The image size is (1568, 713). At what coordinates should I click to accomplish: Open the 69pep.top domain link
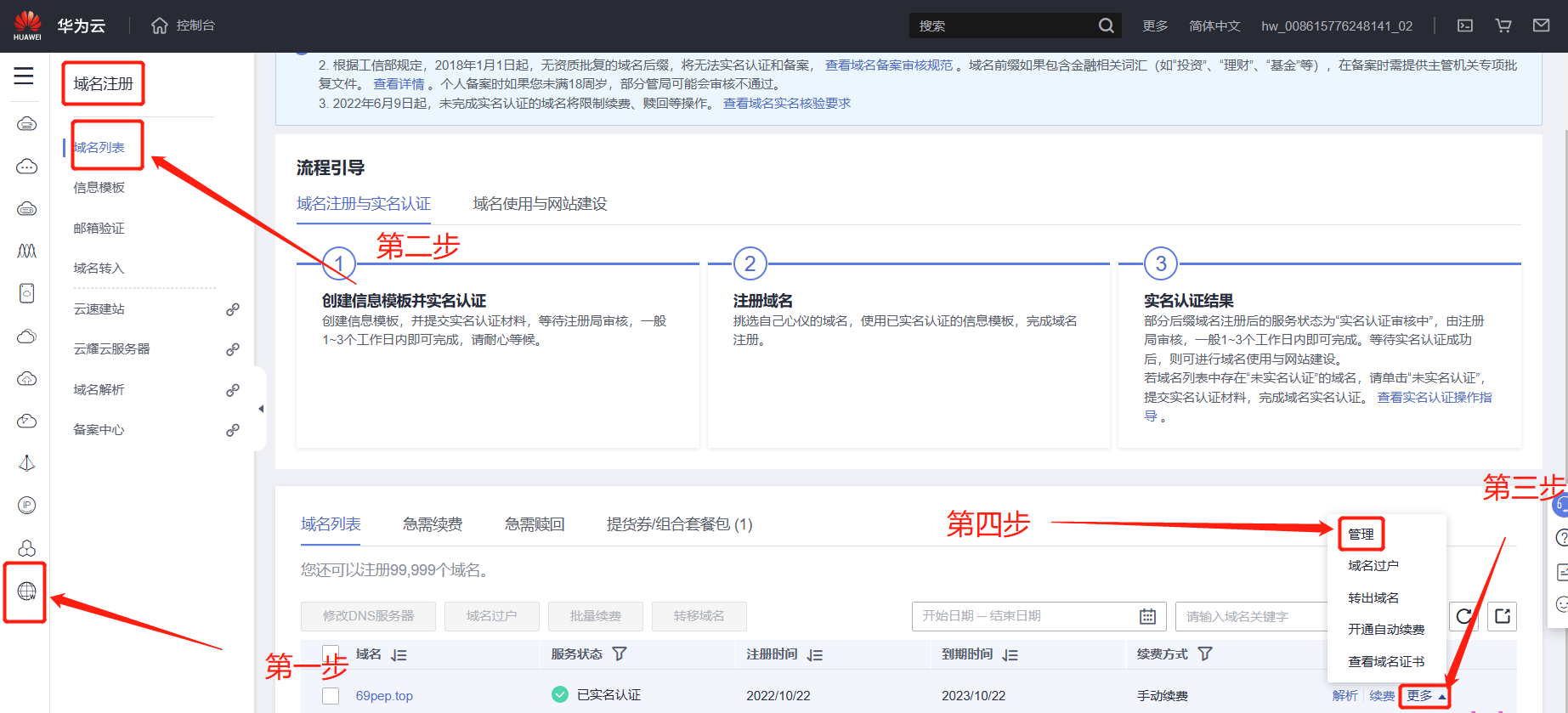pyautogui.click(x=384, y=695)
